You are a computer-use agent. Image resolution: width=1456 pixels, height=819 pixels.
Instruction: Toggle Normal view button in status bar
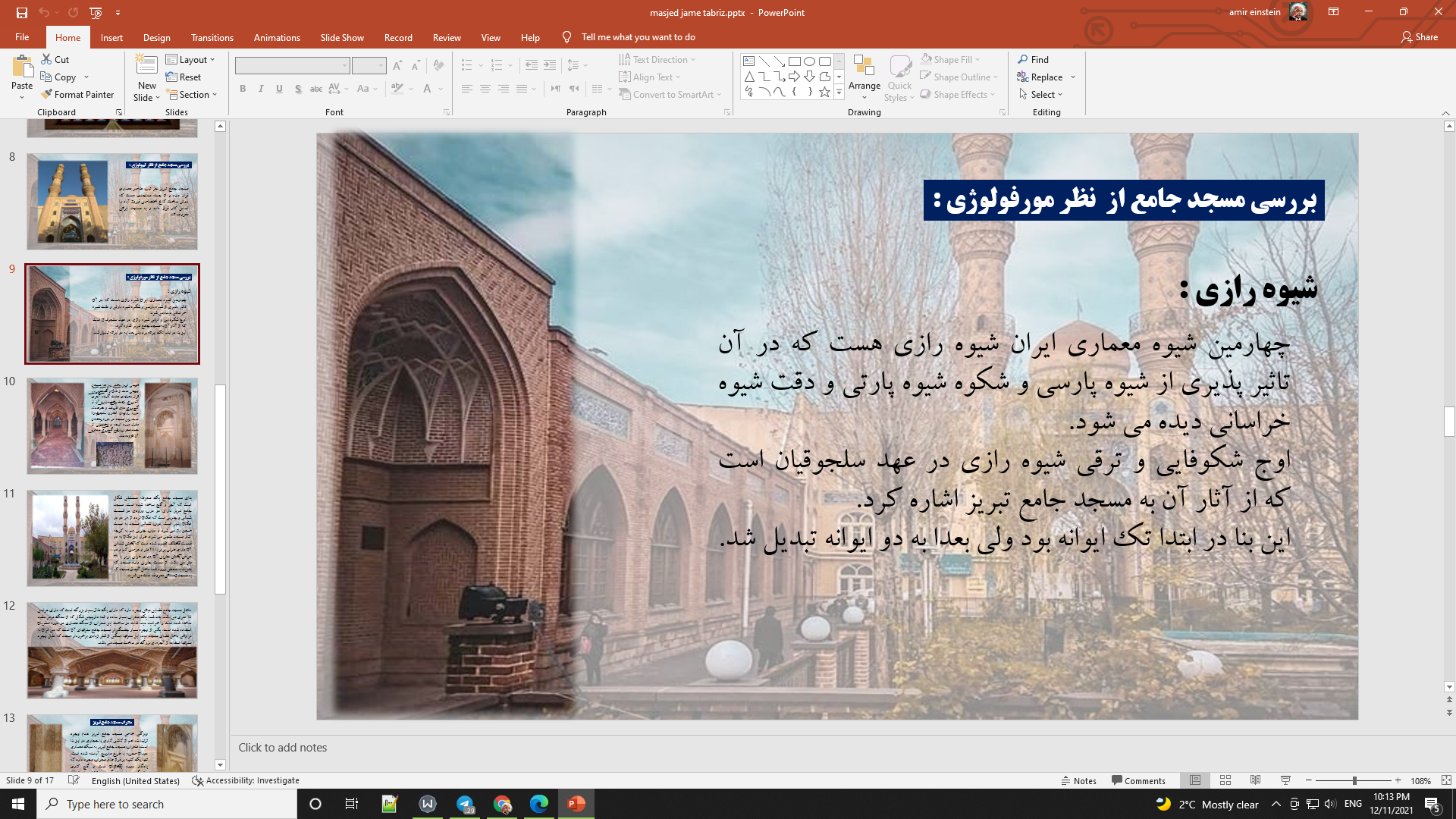1195,780
